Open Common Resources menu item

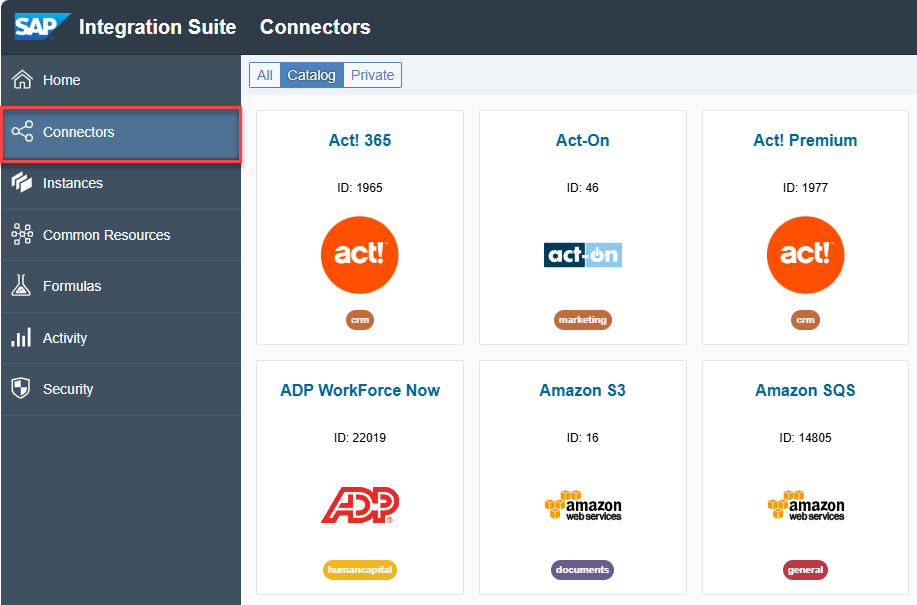coord(121,235)
